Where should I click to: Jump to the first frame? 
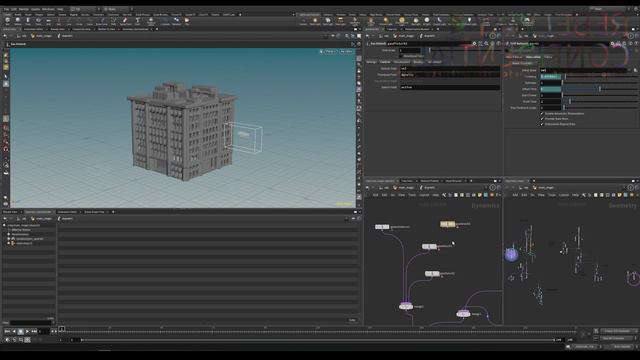point(7,331)
